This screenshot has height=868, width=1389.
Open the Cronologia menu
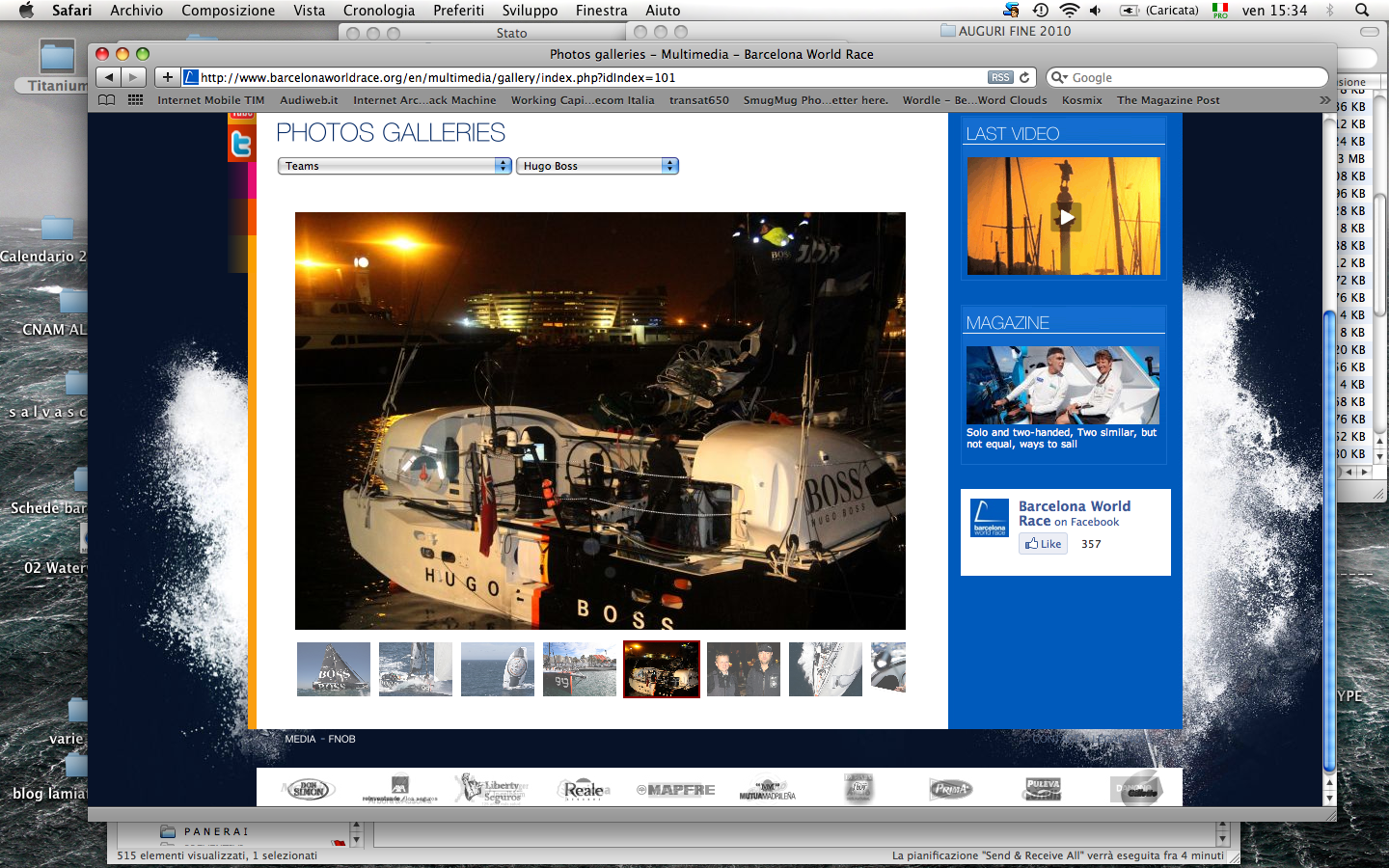pos(379,11)
